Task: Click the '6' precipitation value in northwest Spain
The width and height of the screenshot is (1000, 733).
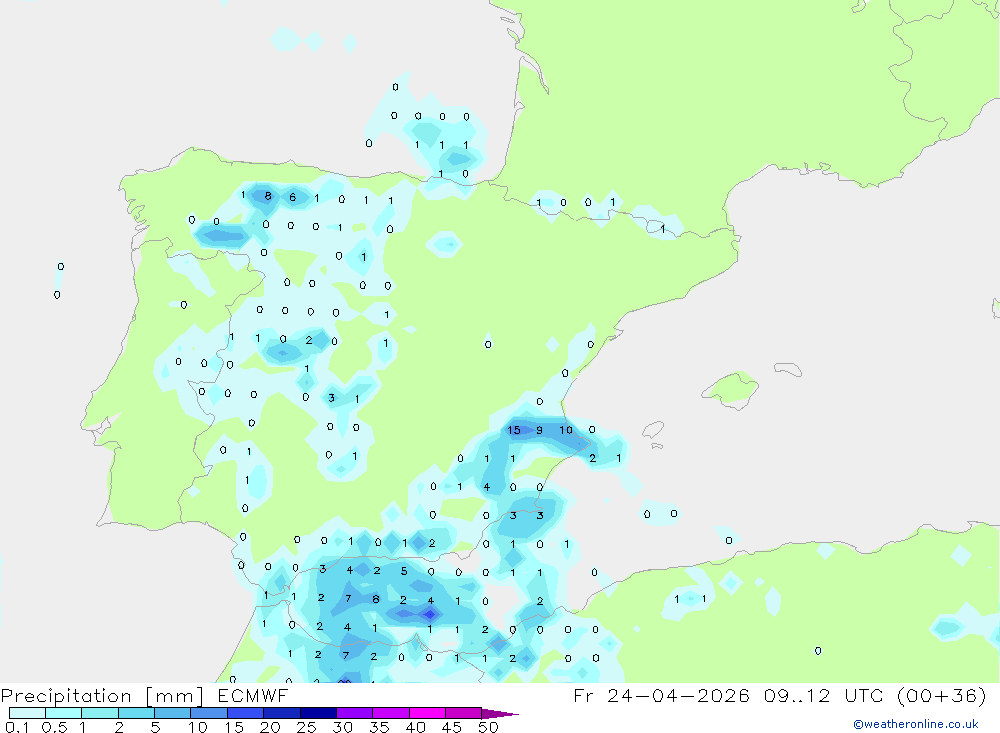Action: click(x=293, y=197)
